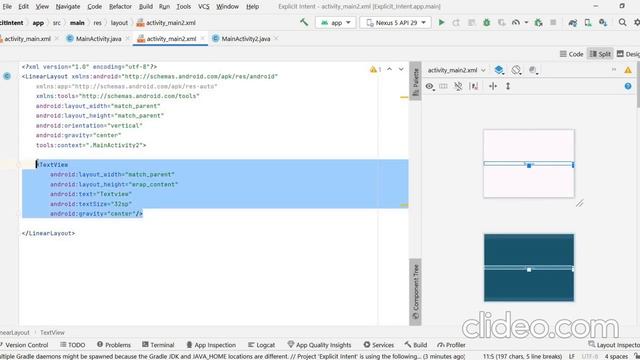Screen dimensions: 640x360
Task: Go to previous highlighted error arrow
Action: click(390, 69)
